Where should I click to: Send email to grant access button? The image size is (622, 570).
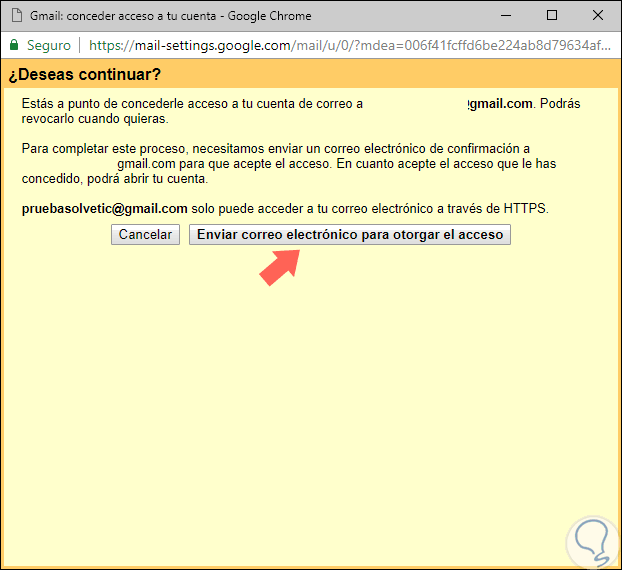(349, 234)
